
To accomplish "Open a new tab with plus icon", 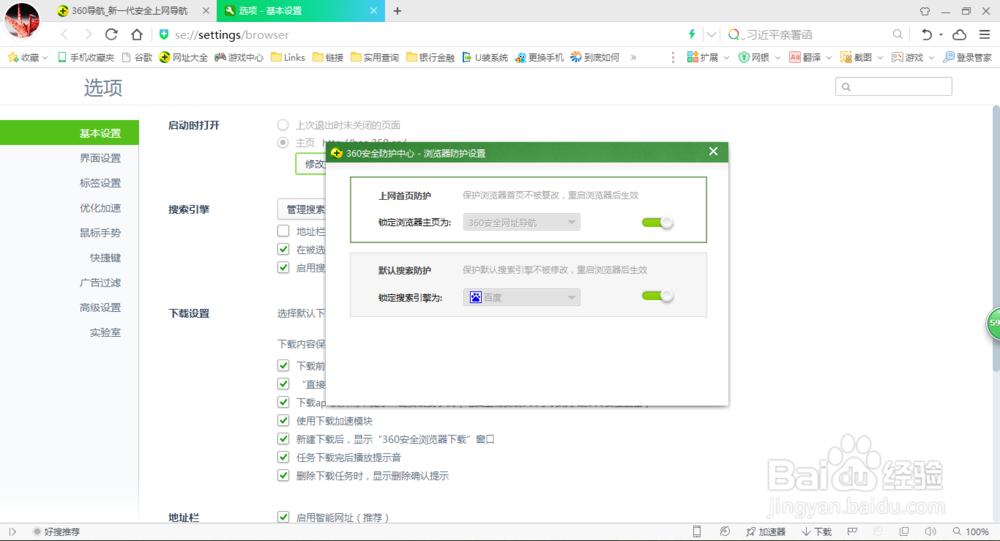I will click(397, 11).
